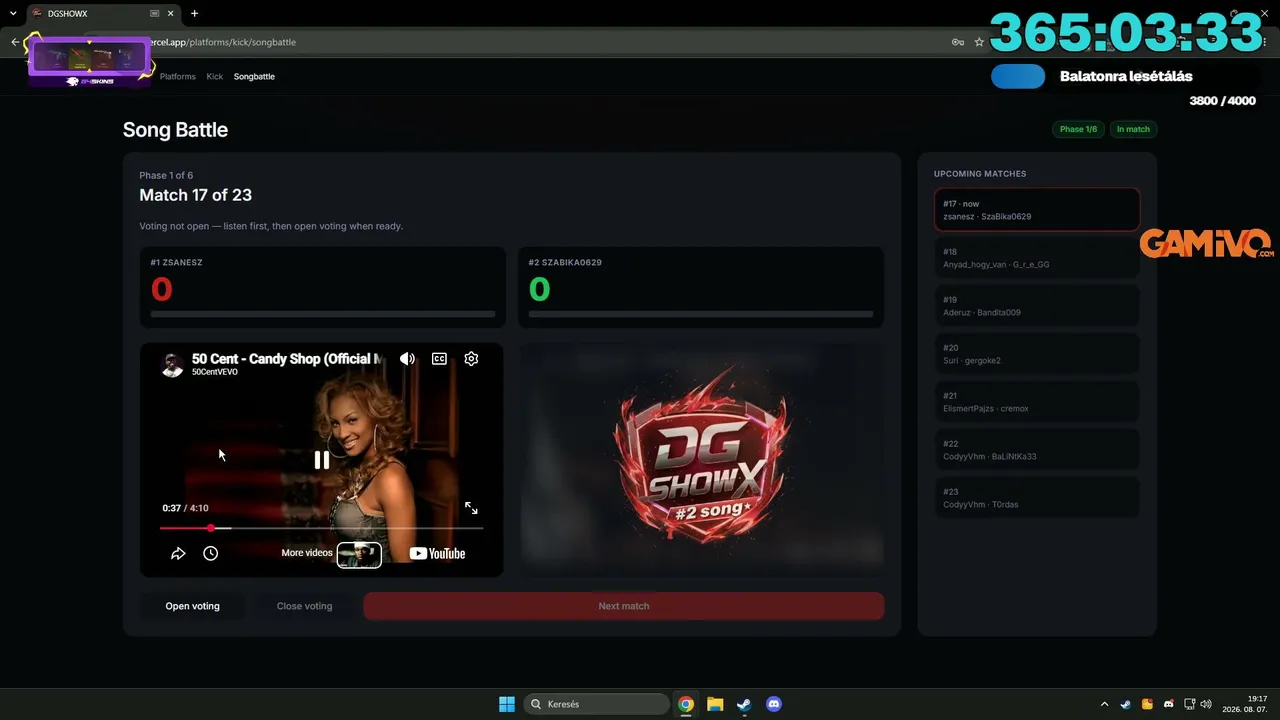Open the volume tray icon
This screenshot has width=1280, height=720.
pos(1206,704)
